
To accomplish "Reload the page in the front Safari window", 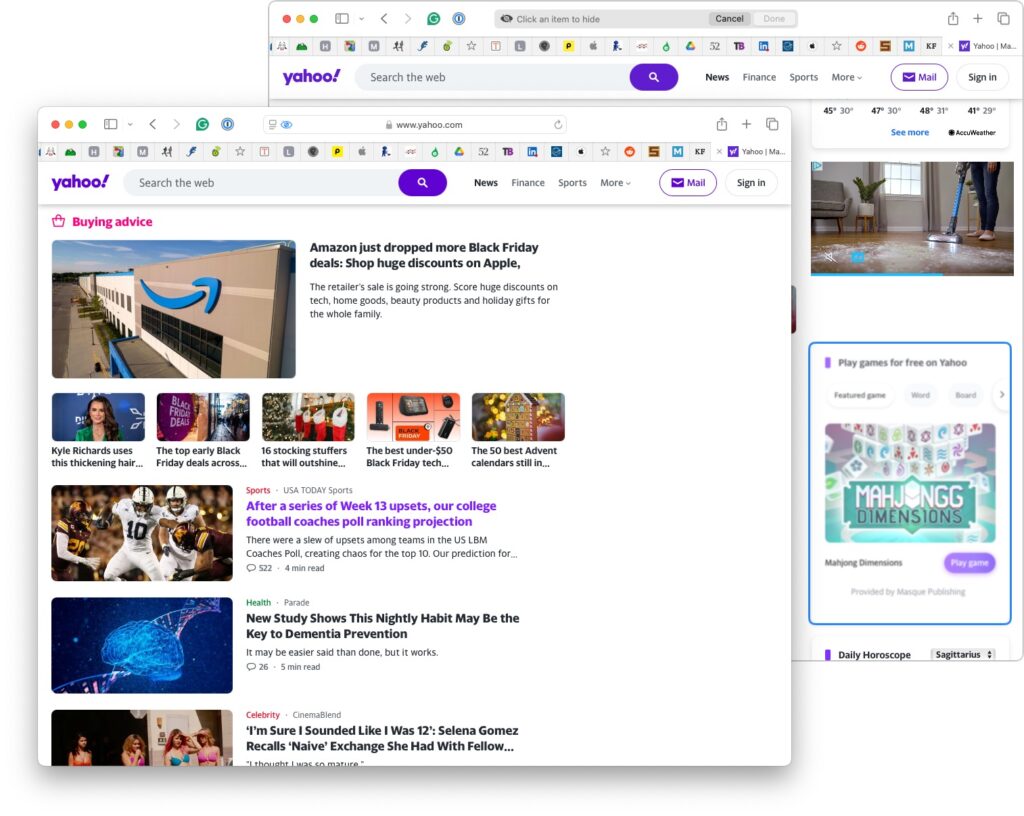I will tap(558, 125).
